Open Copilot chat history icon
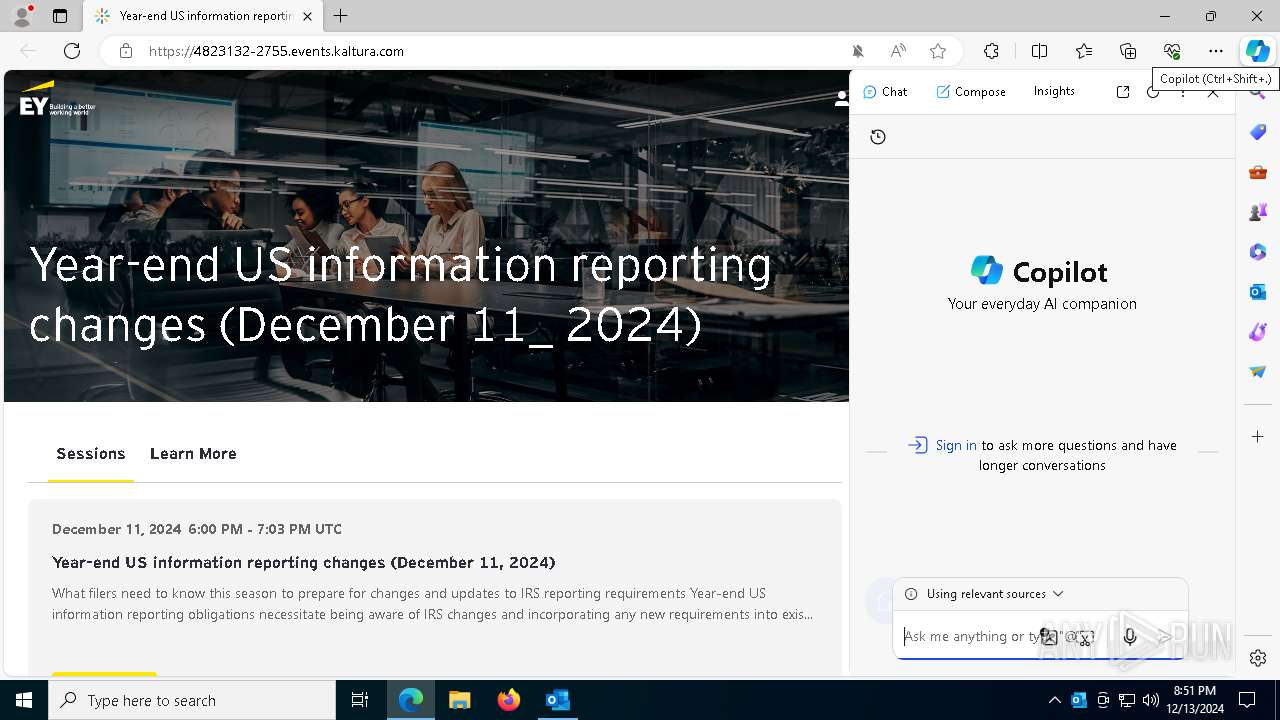This screenshot has width=1280, height=720. [x=878, y=137]
